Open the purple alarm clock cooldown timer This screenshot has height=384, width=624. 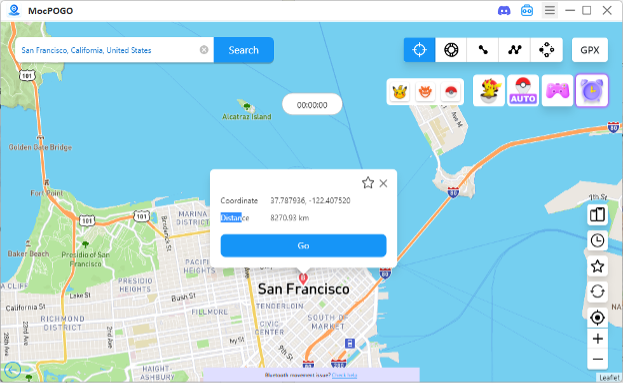(x=592, y=91)
